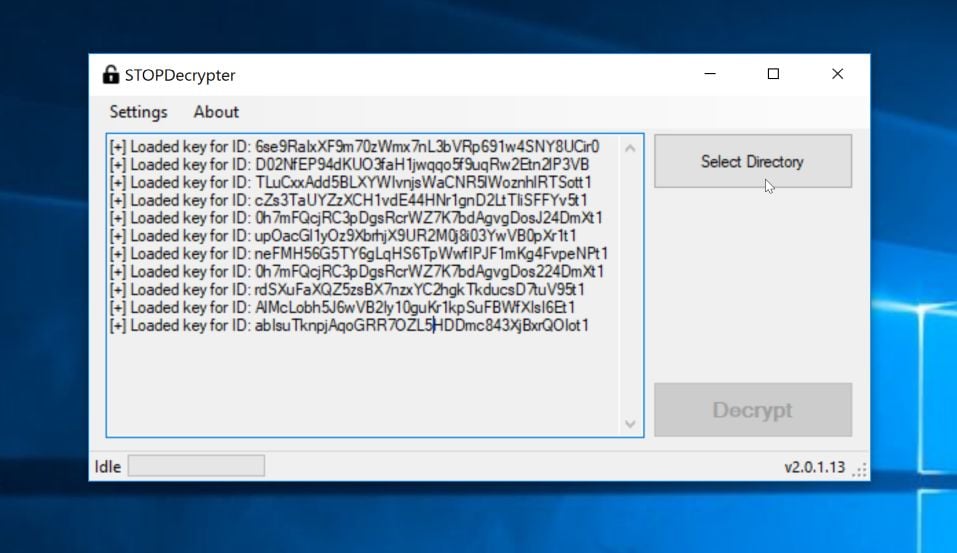
Task: Click the log scrollbar down arrow
Action: [x=630, y=423]
